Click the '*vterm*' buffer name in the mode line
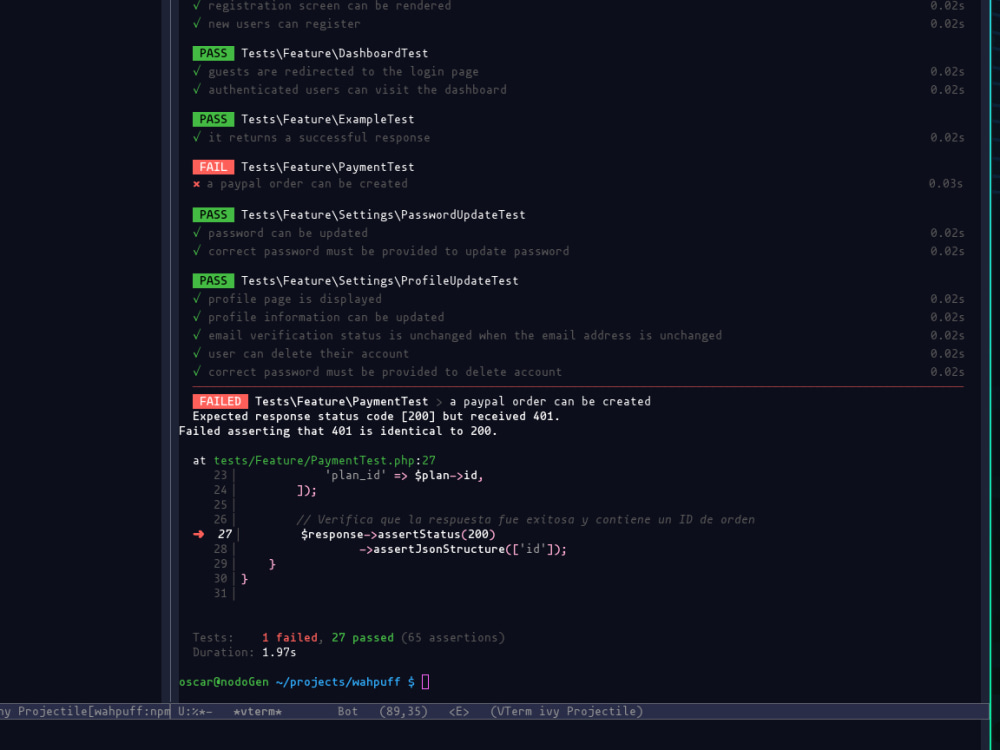The height and width of the screenshot is (750, 1000). pyautogui.click(x=258, y=712)
